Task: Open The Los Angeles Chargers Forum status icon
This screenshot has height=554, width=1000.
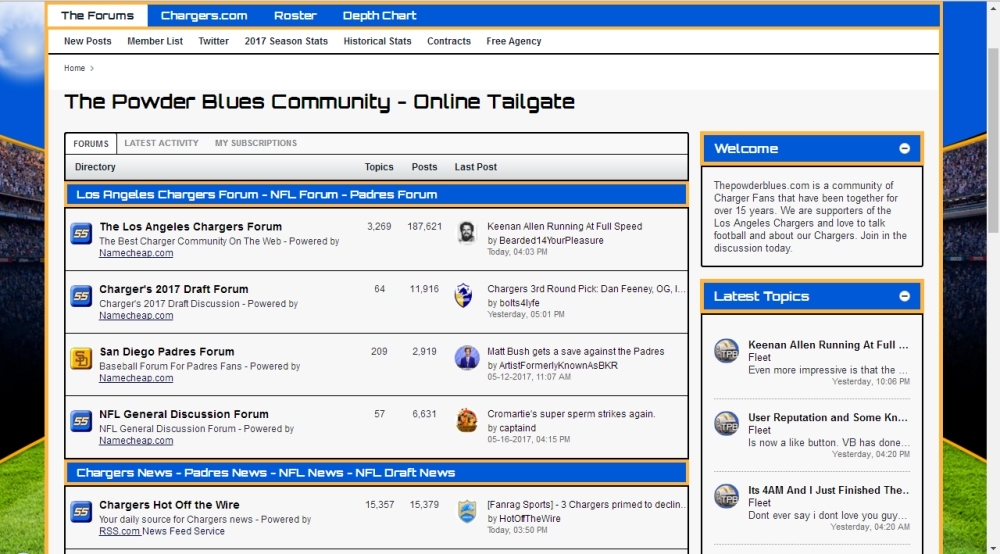Action: pyautogui.click(x=81, y=233)
